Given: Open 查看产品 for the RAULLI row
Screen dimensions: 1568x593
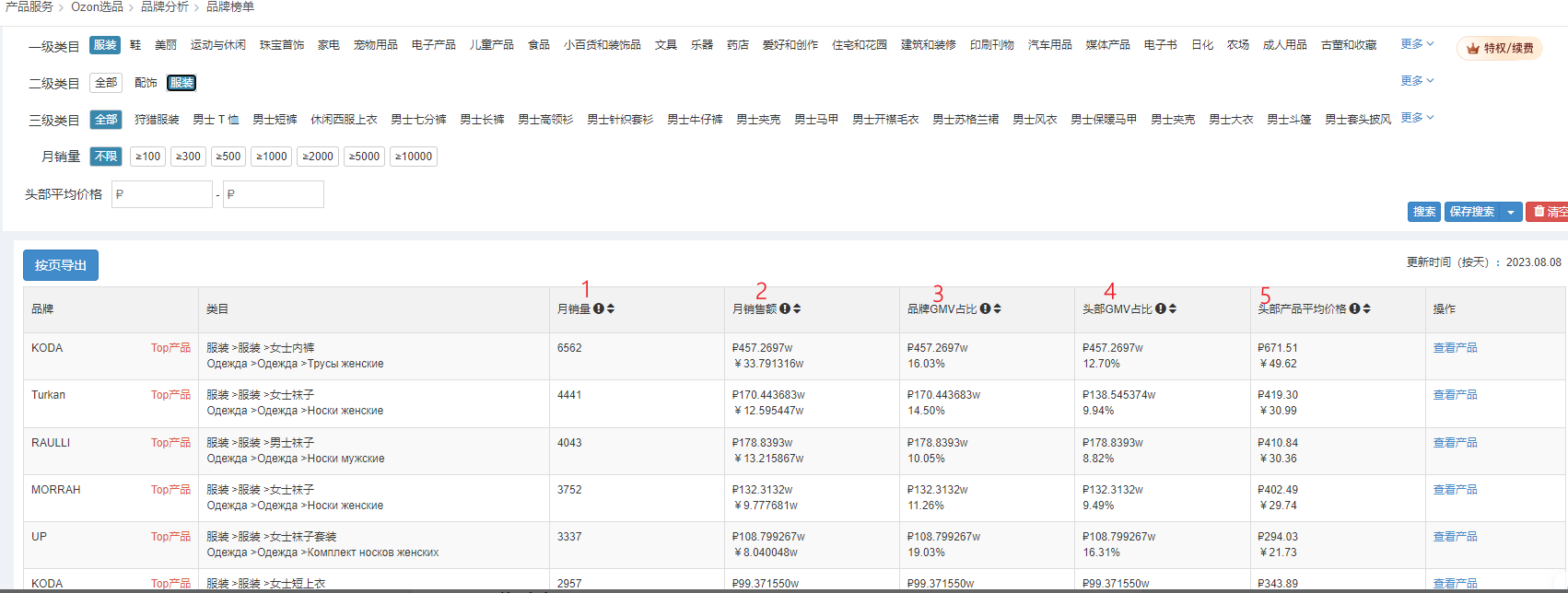Looking at the screenshot, I should [1455, 443].
